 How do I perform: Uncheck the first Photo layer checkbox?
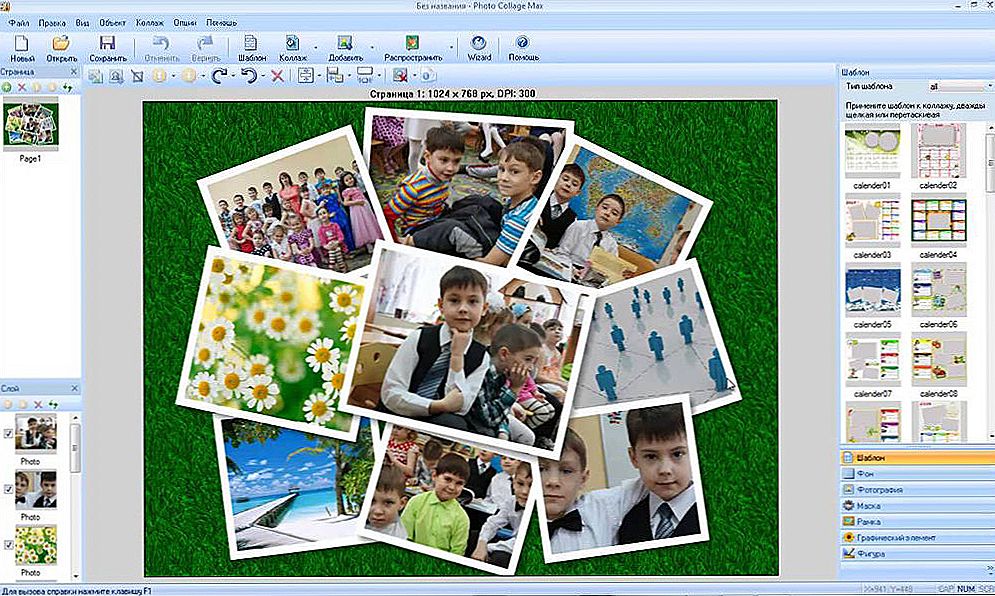coord(9,433)
